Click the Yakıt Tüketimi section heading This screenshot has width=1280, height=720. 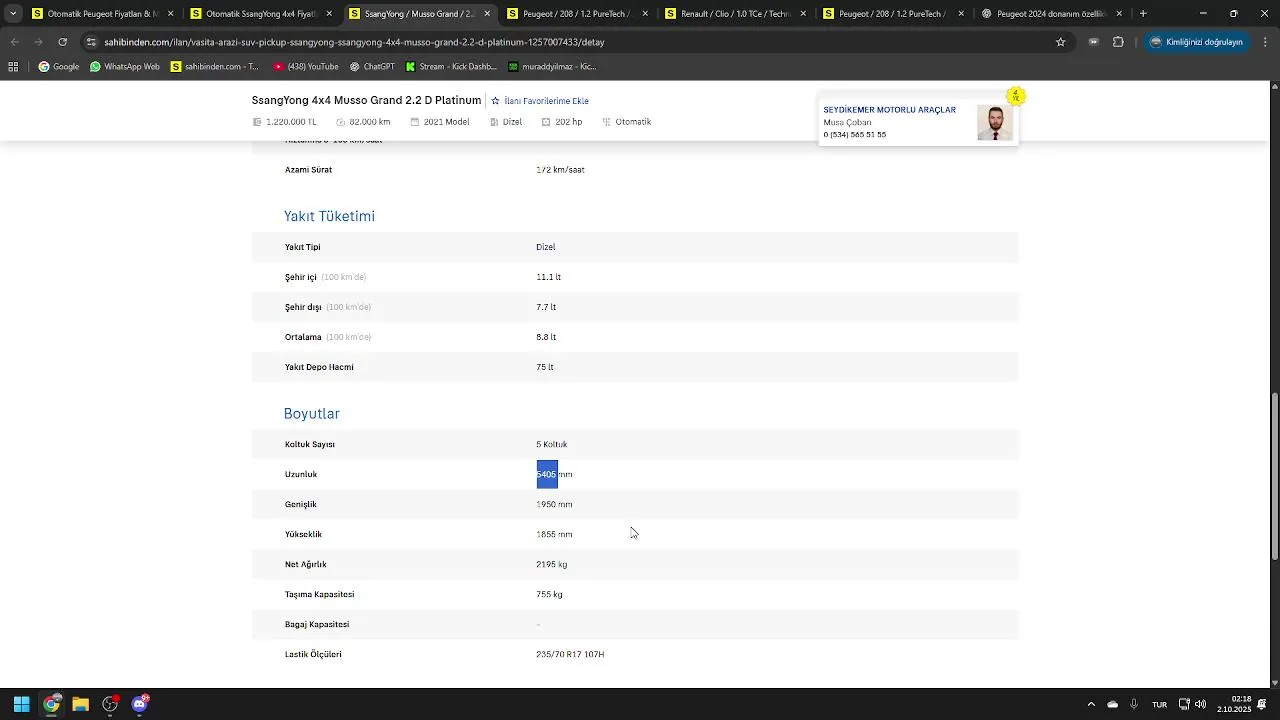pyautogui.click(x=329, y=216)
